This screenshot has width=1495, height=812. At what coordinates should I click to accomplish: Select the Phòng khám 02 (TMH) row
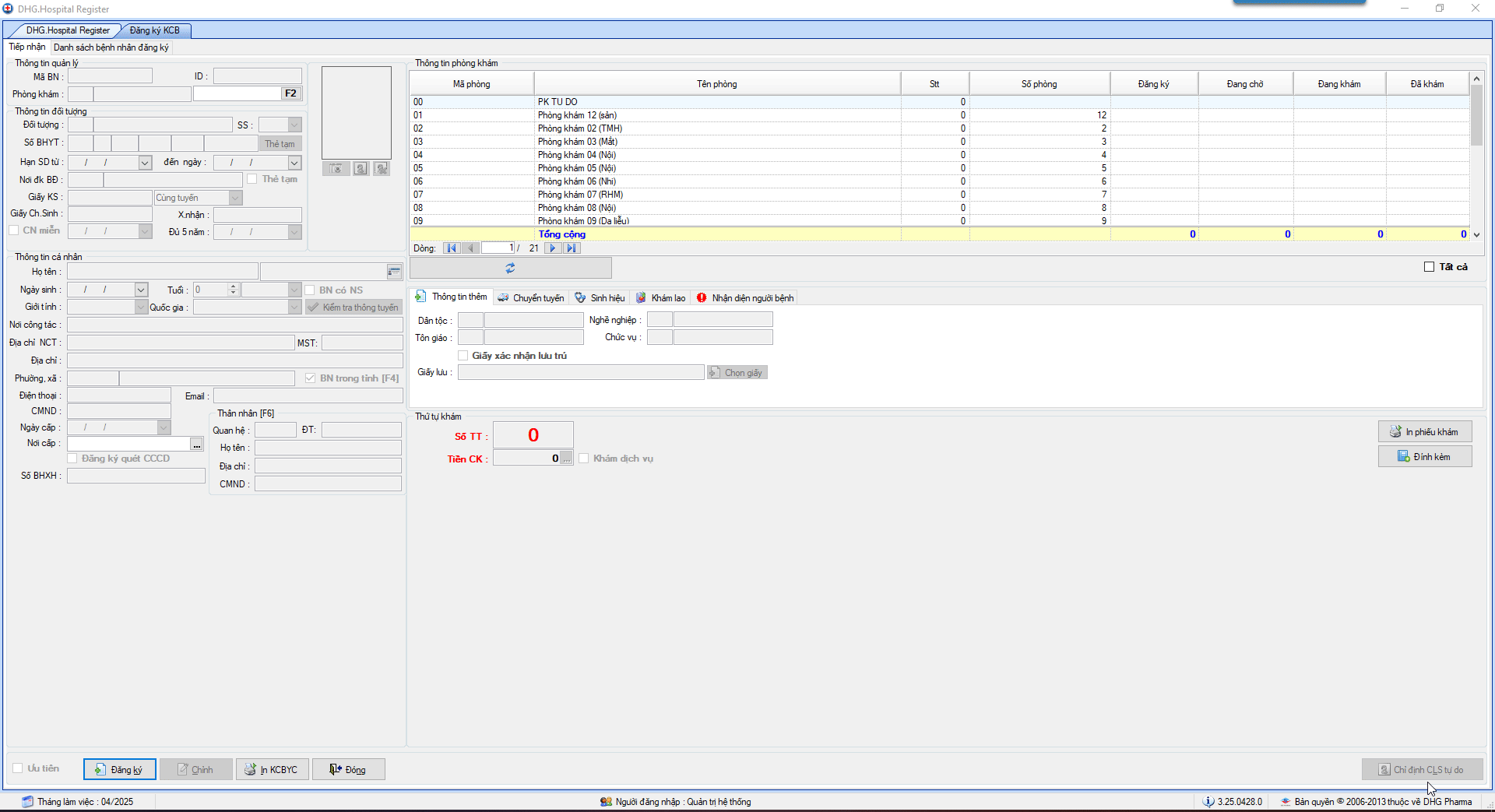pyautogui.click(x=940, y=128)
